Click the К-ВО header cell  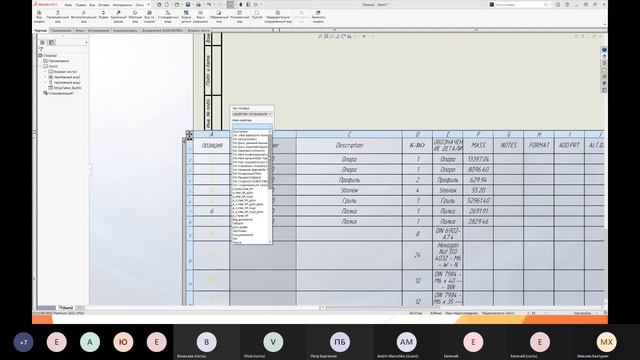417,146
